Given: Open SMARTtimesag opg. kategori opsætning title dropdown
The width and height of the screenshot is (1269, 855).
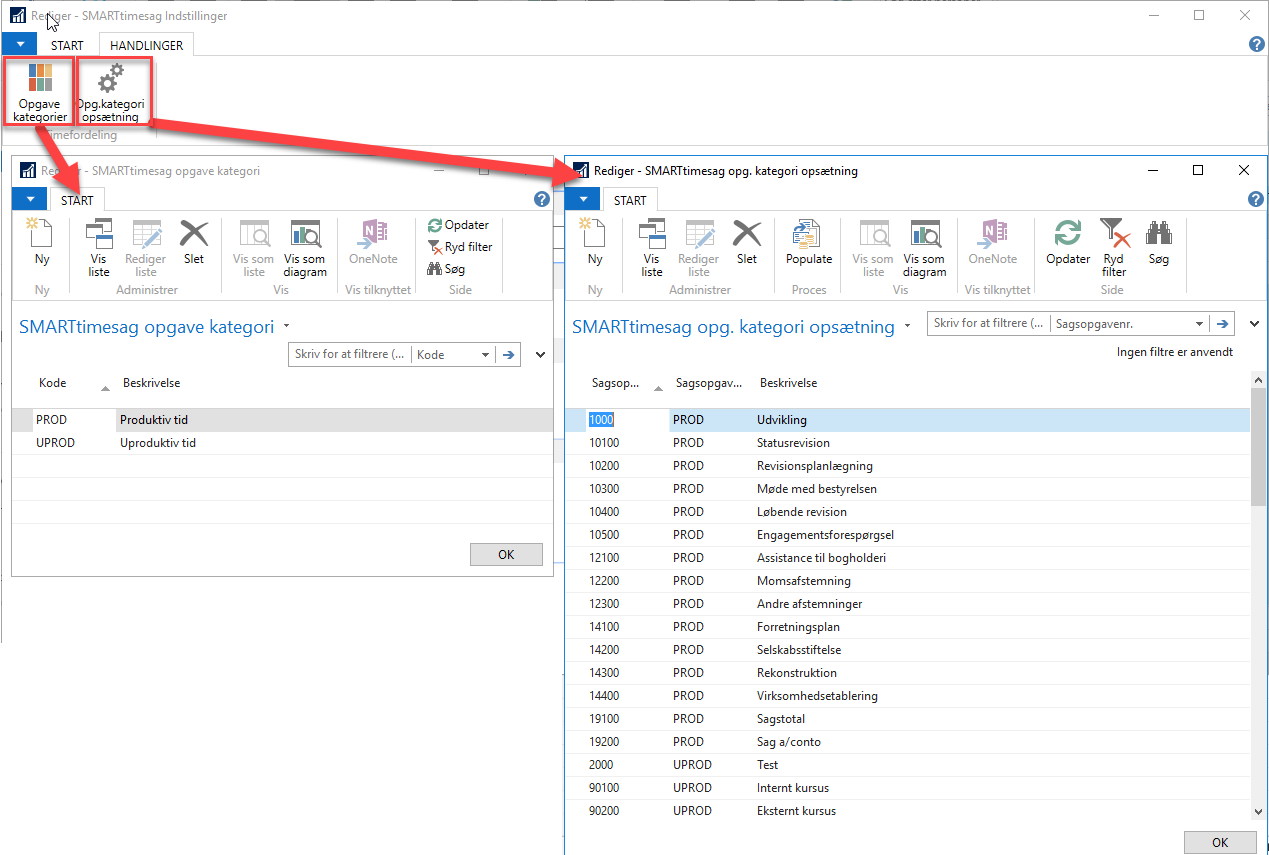Looking at the screenshot, I should pyautogui.click(x=907, y=326).
